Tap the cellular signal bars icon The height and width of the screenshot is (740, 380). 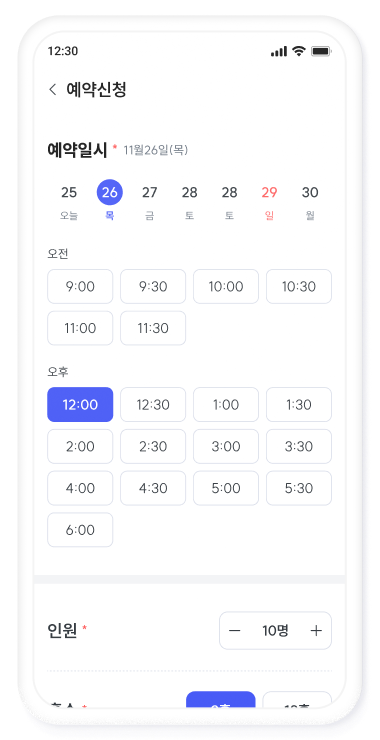pos(279,51)
